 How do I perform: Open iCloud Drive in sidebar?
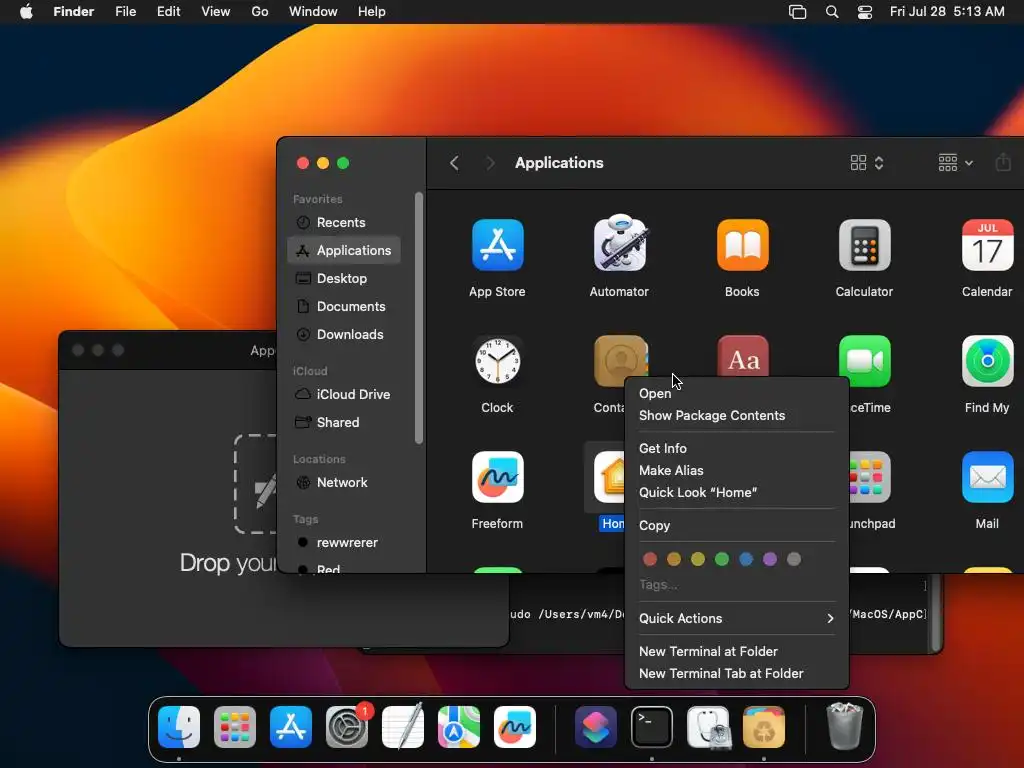[344, 394]
